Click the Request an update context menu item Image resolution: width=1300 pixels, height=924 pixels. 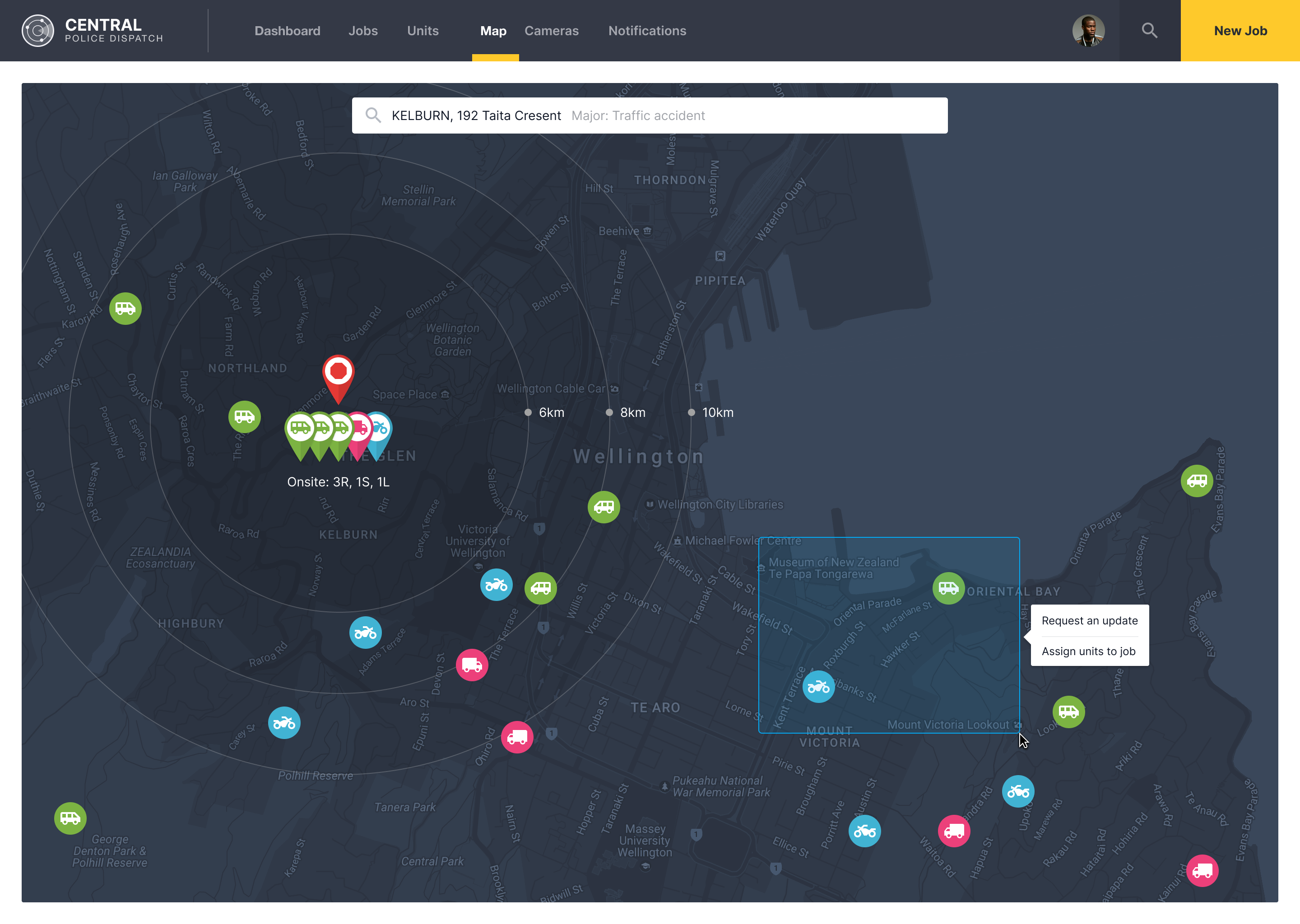[x=1089, y=620]
